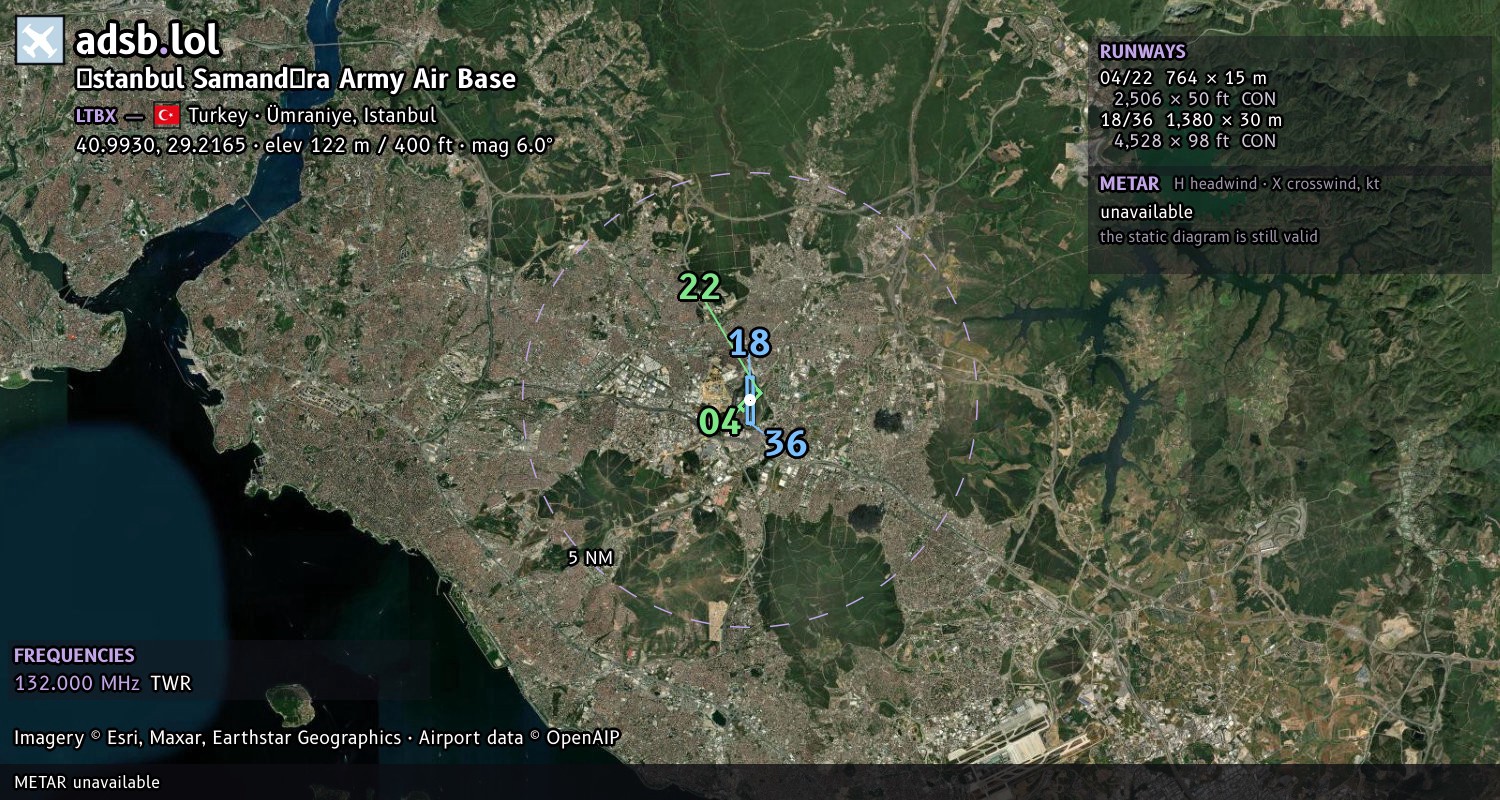
Task: Select runway end label 04
Action: coord(720,422)
